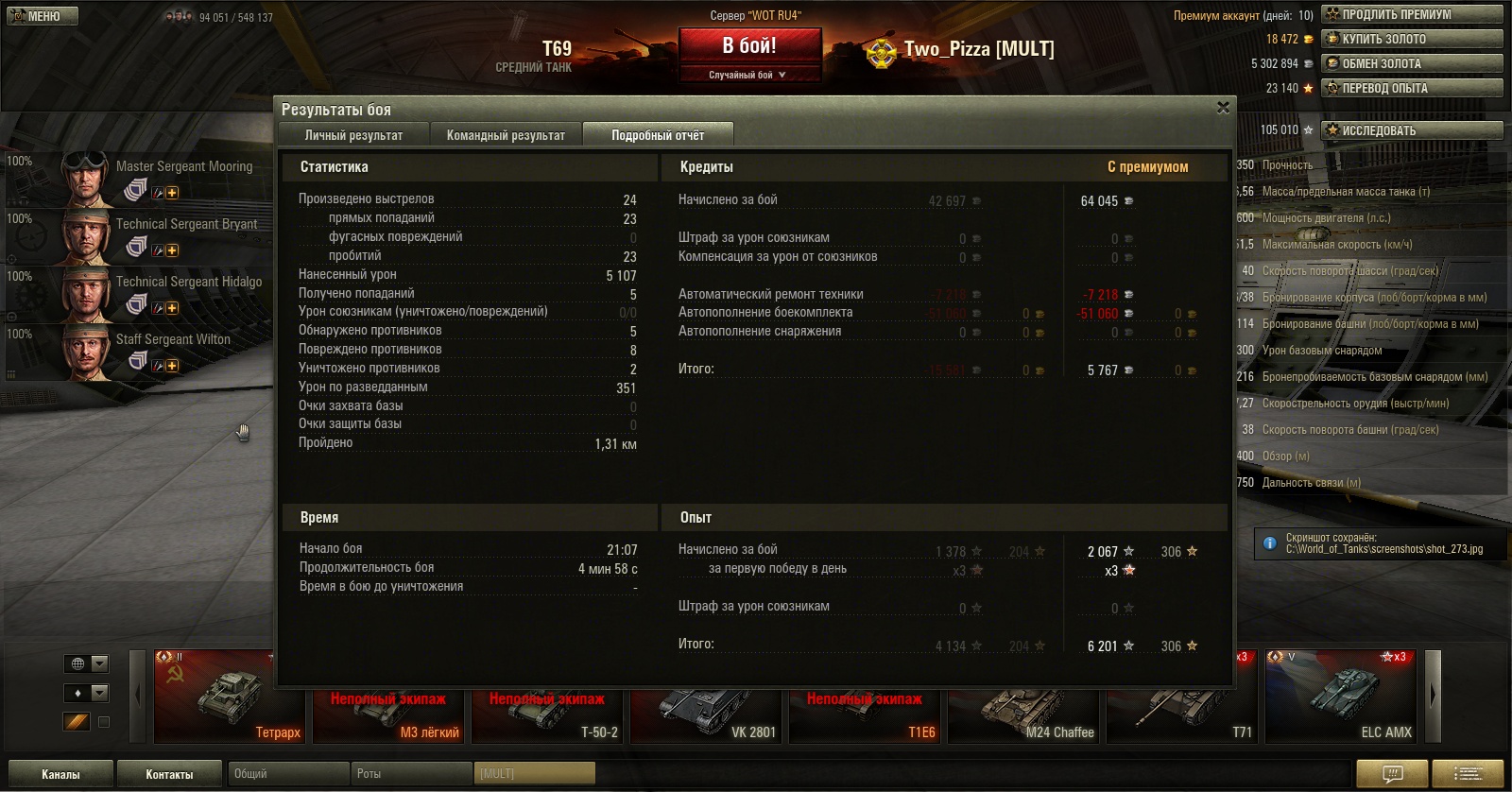The height and width of the screenshot is (792, 1512).
Task: Select the ELC AMX tank thumbnail
Action: point(1341,696)
